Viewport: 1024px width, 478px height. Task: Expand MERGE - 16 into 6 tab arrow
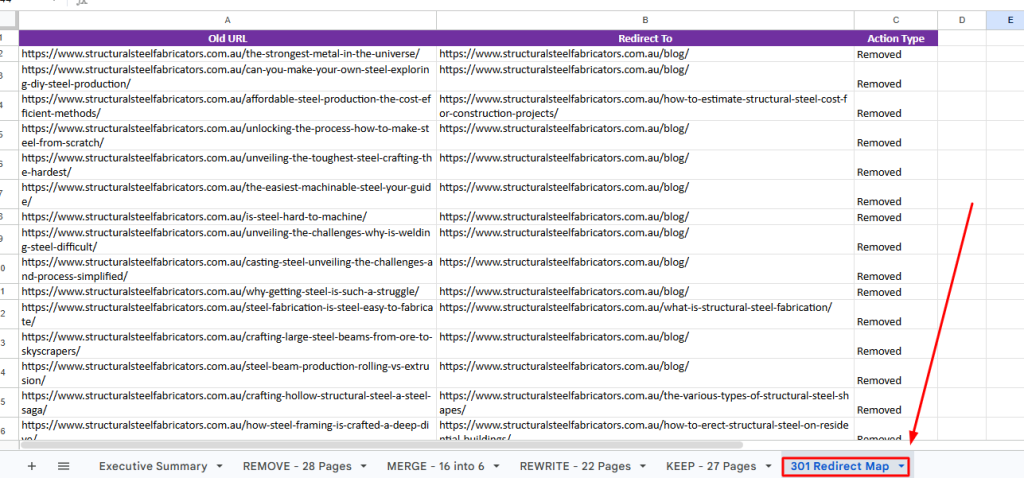(x=497, y=466)
